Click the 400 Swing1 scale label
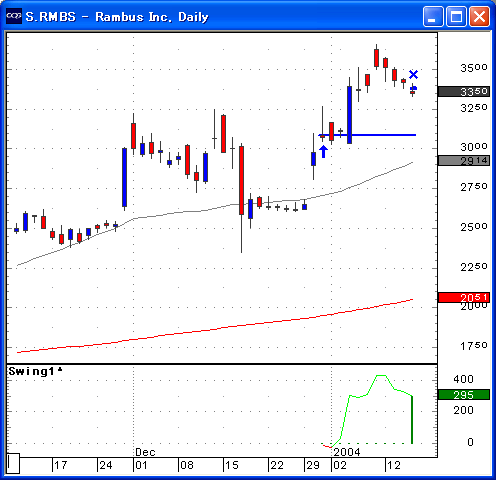This screenshot has height=480, width=496. coord(463,379)
